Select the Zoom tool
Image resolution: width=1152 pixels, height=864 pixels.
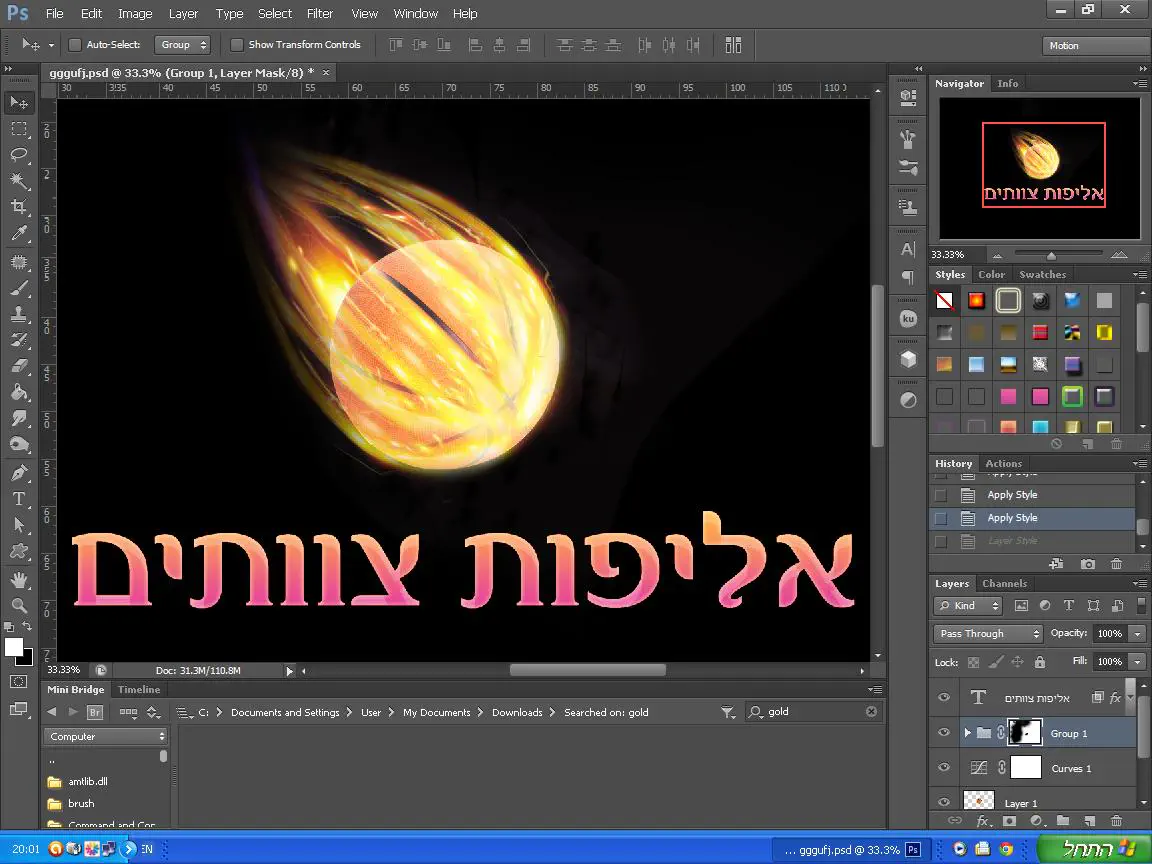tap(19, 605)
